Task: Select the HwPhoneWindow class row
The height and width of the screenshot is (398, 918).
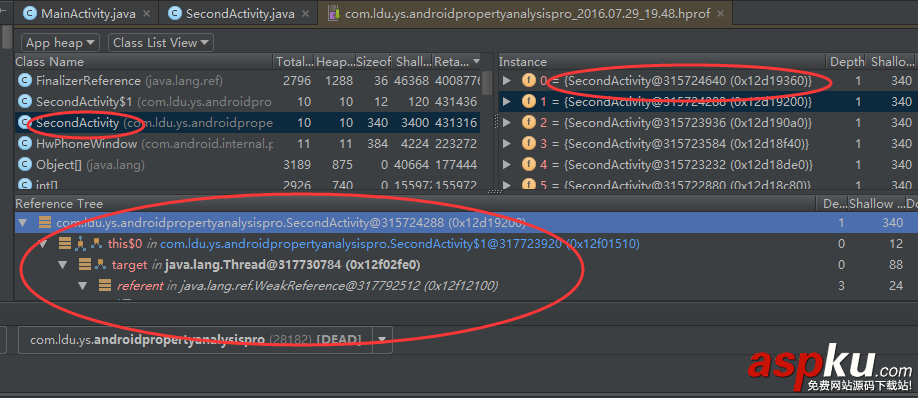Action: pyautogui.click(x=247, y=143)
